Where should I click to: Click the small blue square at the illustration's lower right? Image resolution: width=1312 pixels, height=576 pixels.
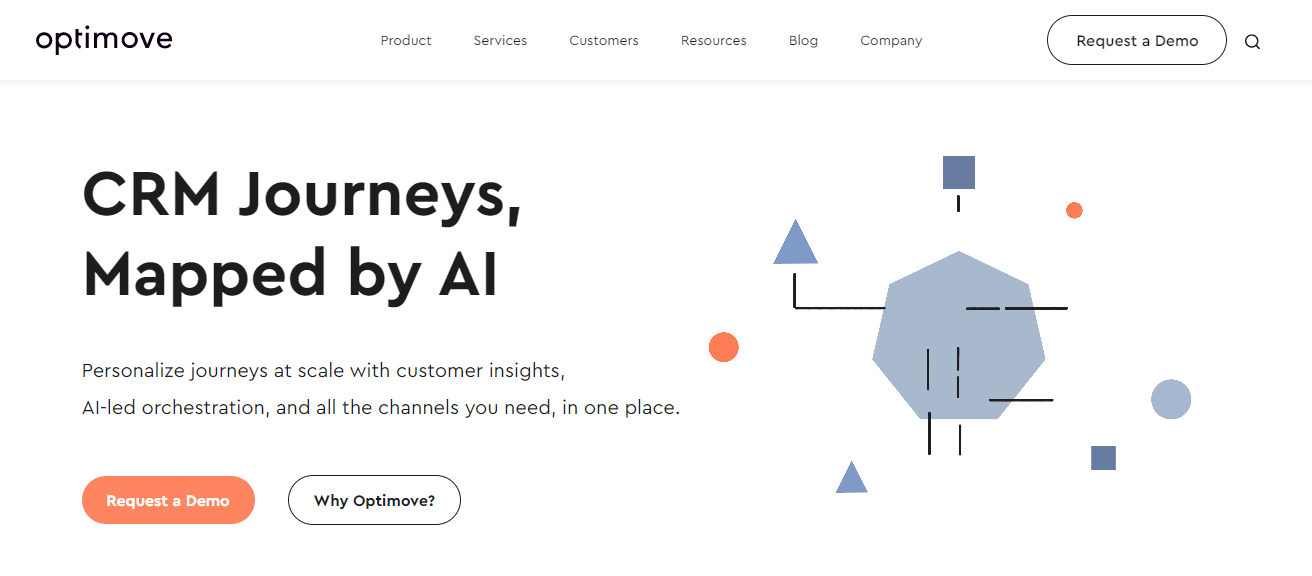pos(1103,458)
